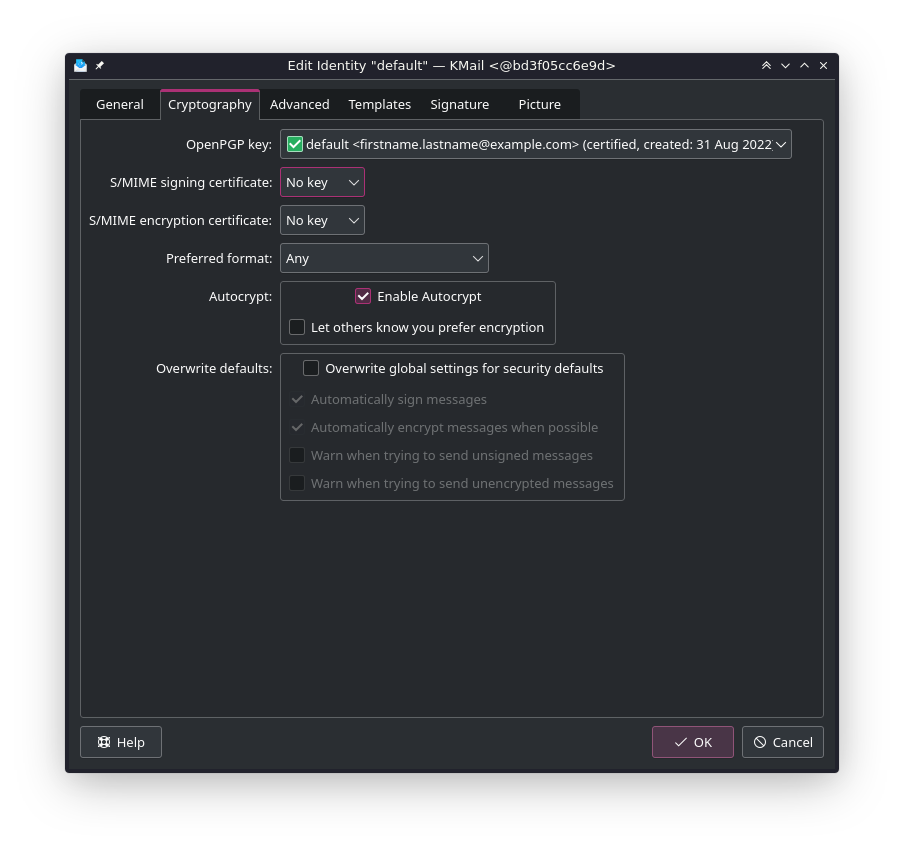904x850 pixels.
Task: Check Let others know you prefer encryption
Action: pyautogui.click(x=297, y=327)
